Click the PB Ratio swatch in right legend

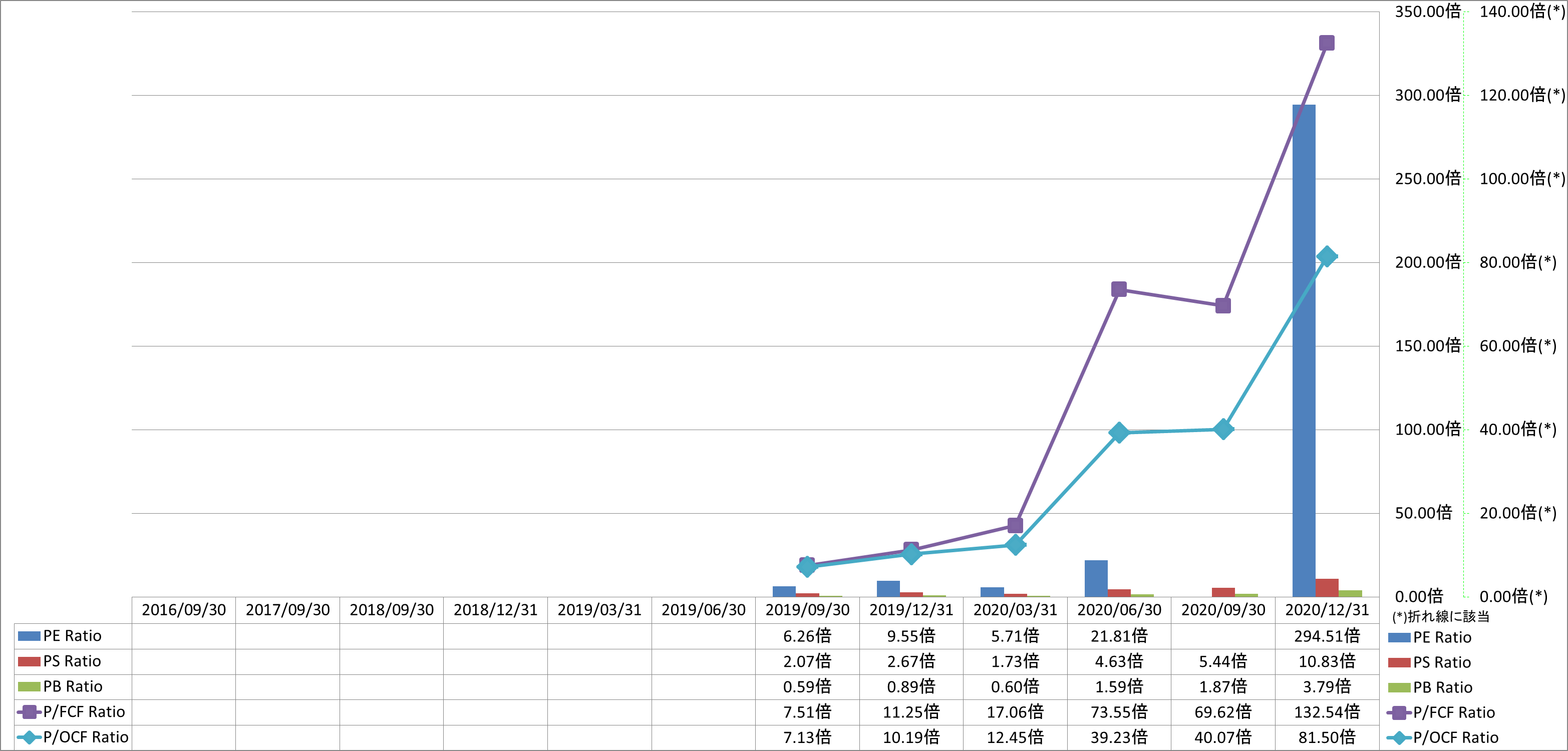[x=1399, y=688]
